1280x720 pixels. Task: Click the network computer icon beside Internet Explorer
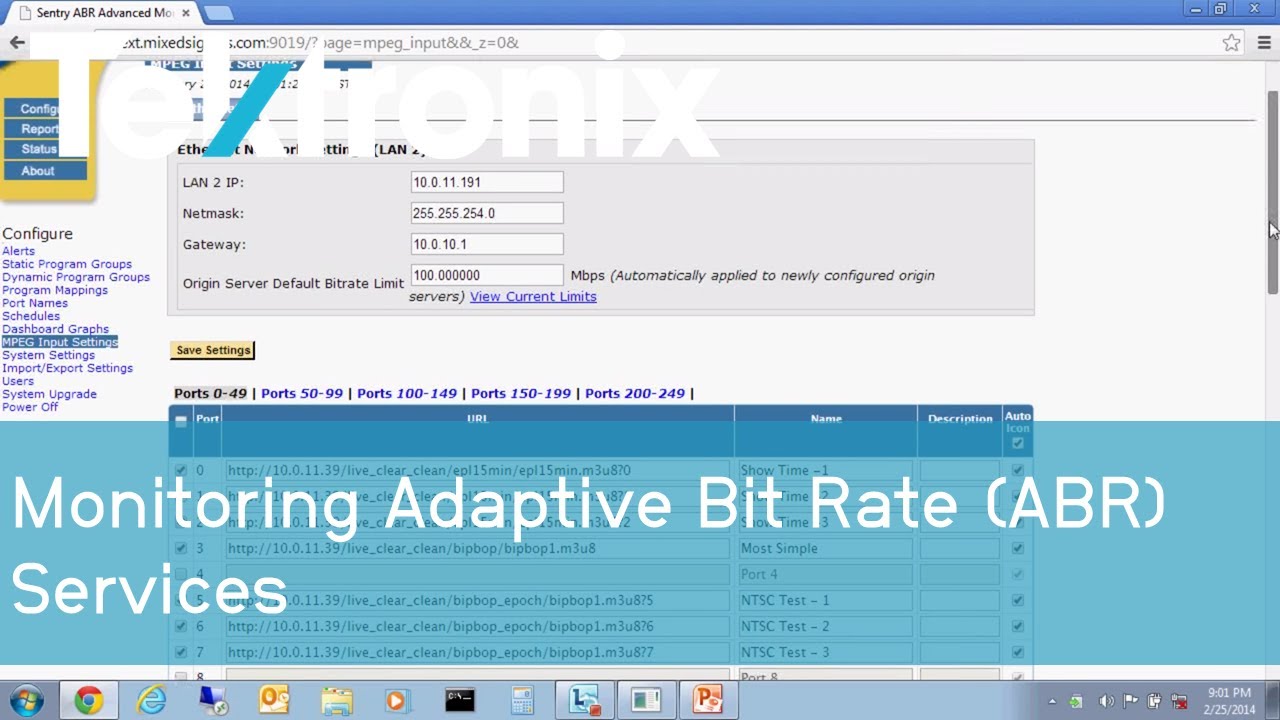tap(213, 701)
